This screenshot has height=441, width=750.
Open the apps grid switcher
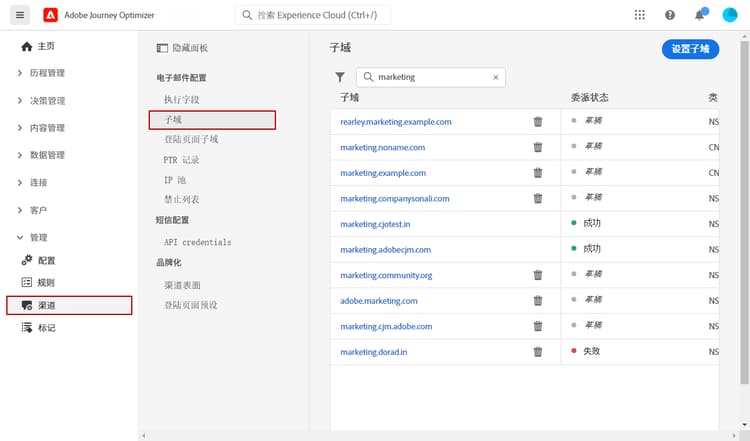click(640, 15)
